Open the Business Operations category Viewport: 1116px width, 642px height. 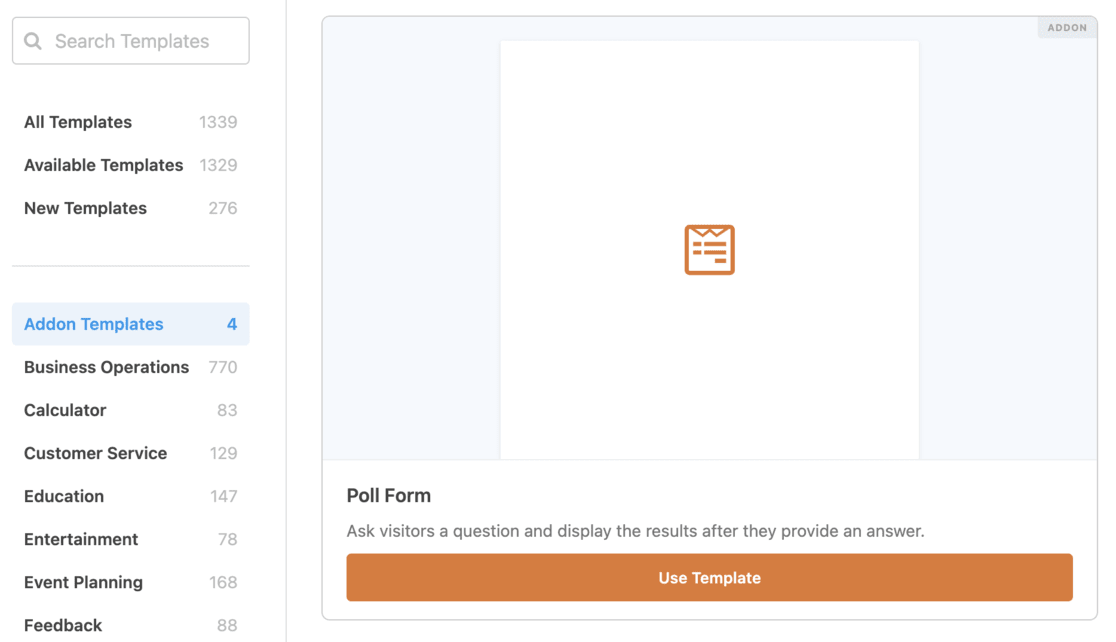(106, 367)
